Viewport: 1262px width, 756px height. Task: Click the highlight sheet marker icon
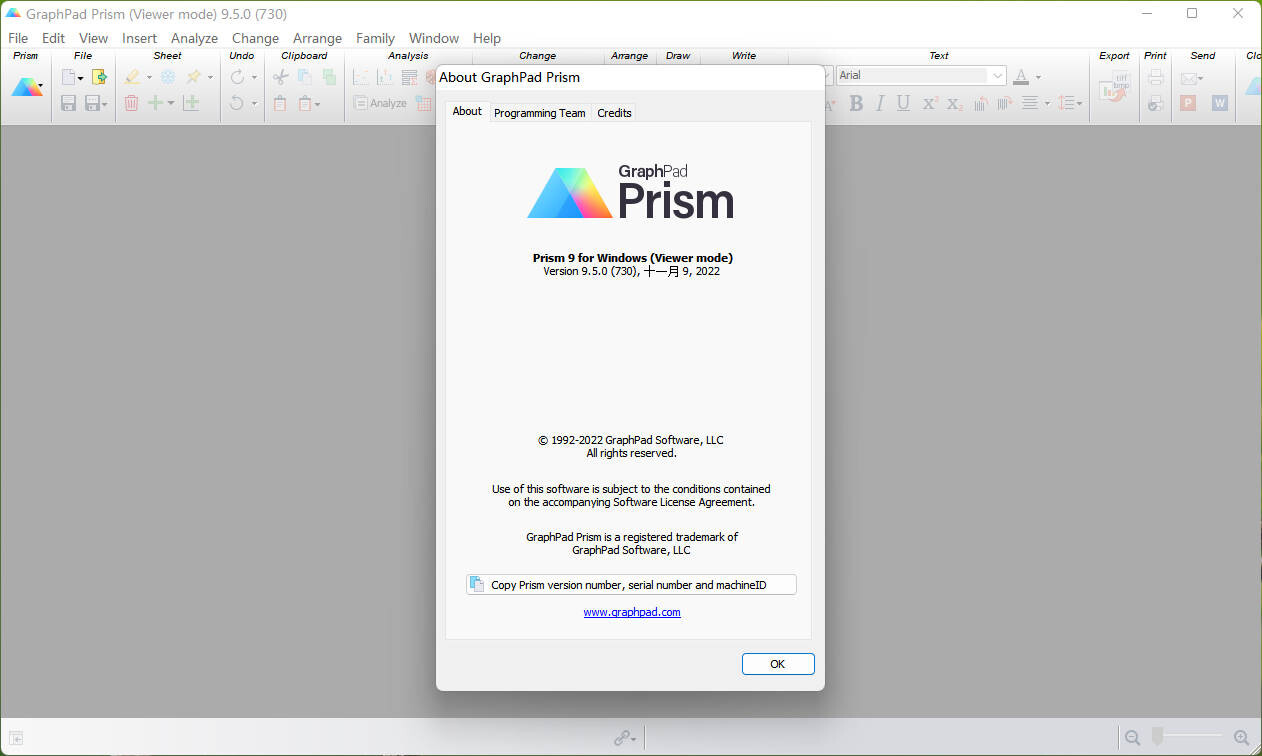tap(132, 77)
